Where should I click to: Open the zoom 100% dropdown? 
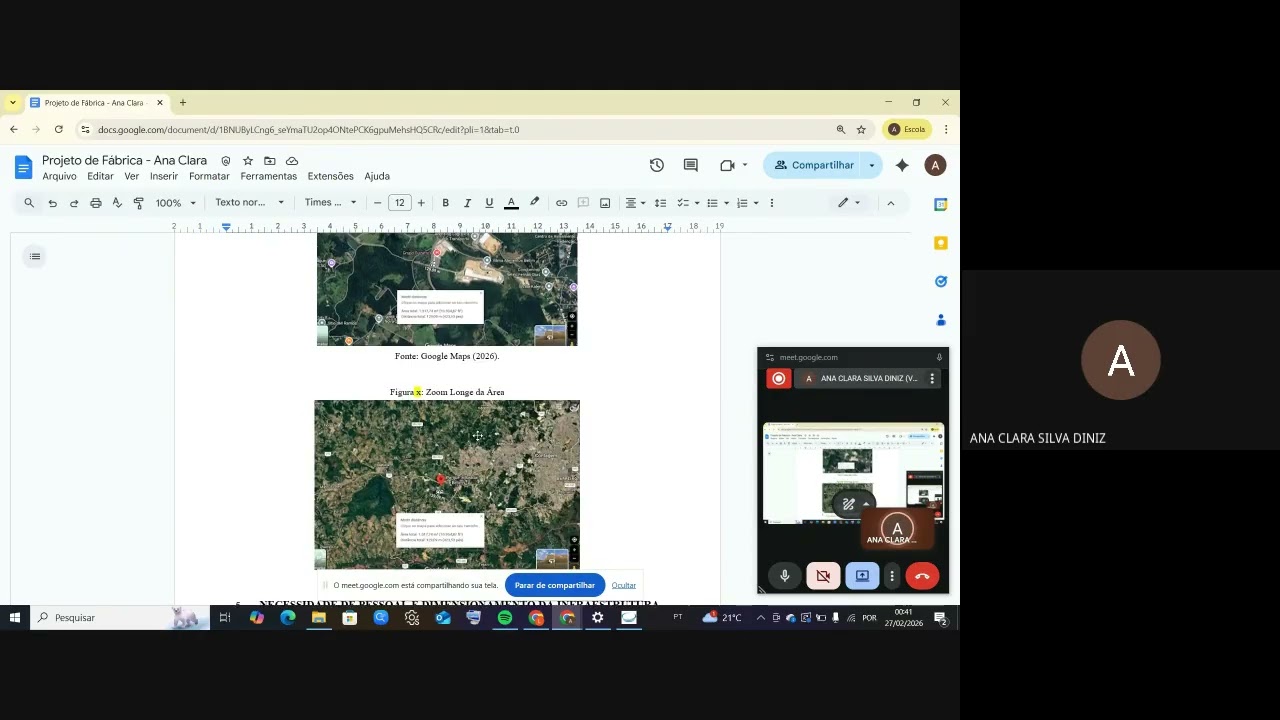[176, 203]
